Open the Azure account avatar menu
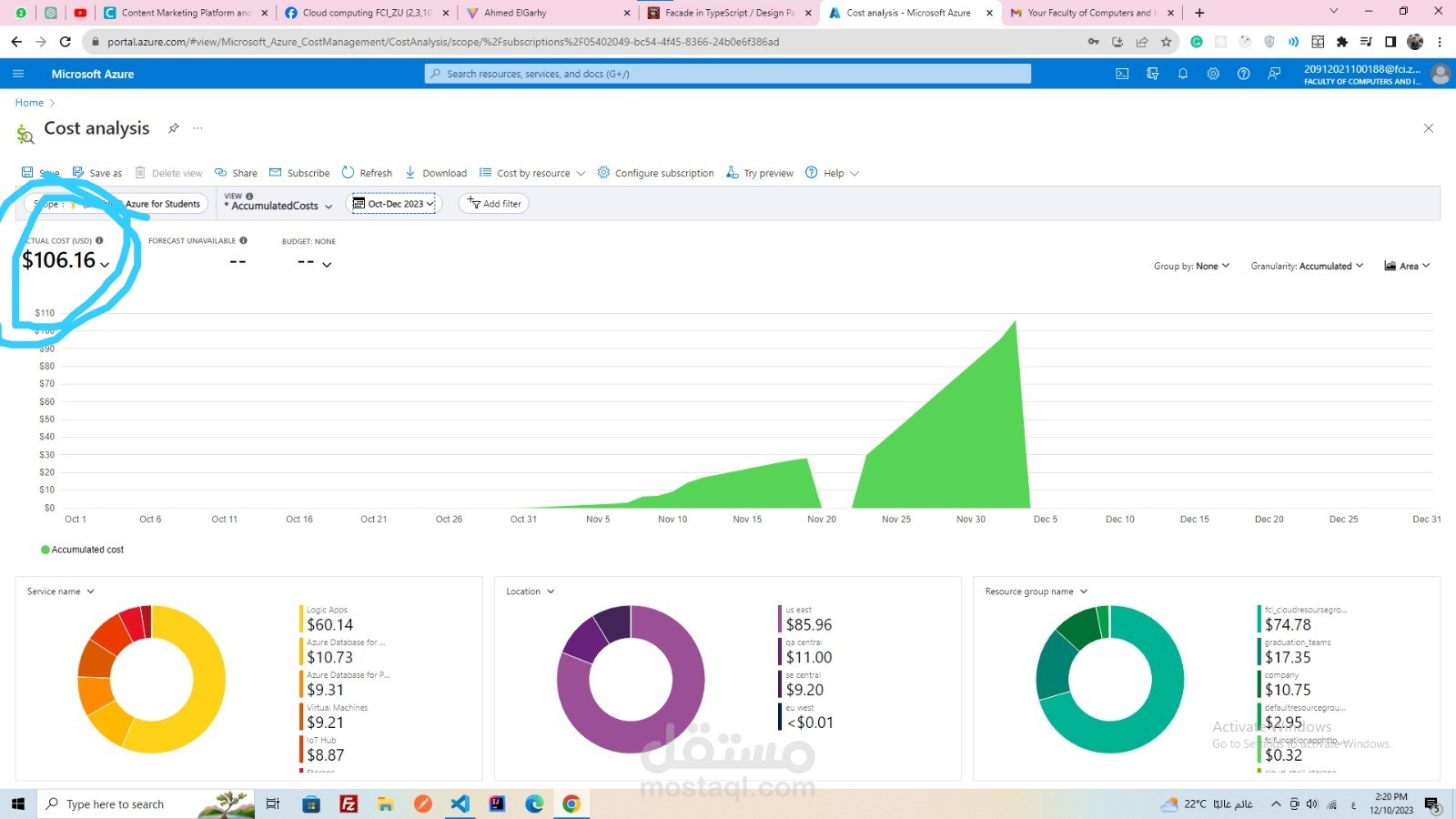The width and height of the screenshot is (1456, 819). [1440, 74]
